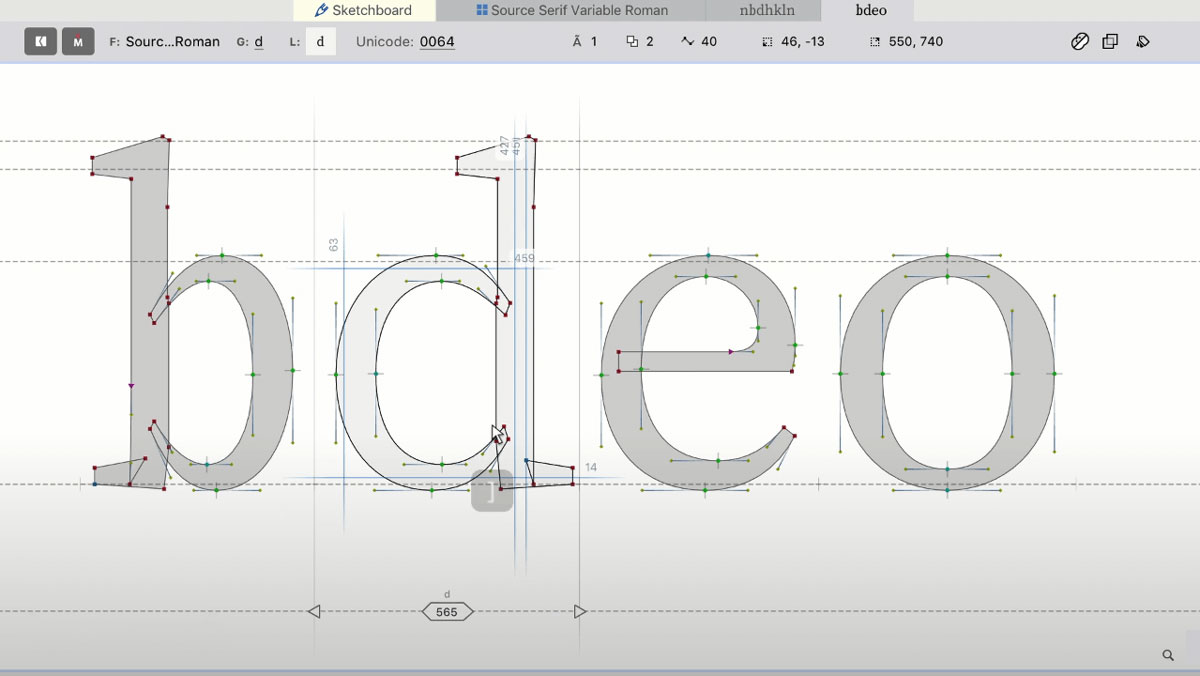Click the components count icon showing 1
The height and width of the screenshot is (676, 1200).
(578, 42)
